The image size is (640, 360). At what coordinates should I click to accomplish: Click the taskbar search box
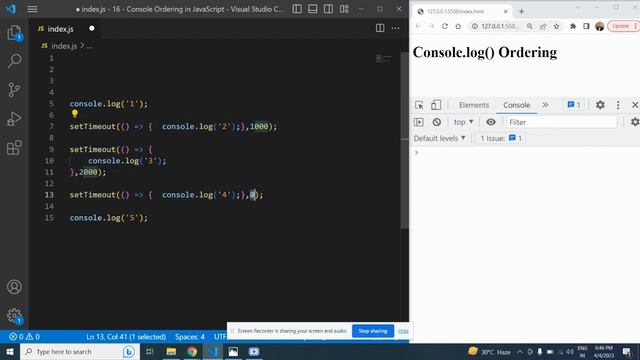coord(80,351)
